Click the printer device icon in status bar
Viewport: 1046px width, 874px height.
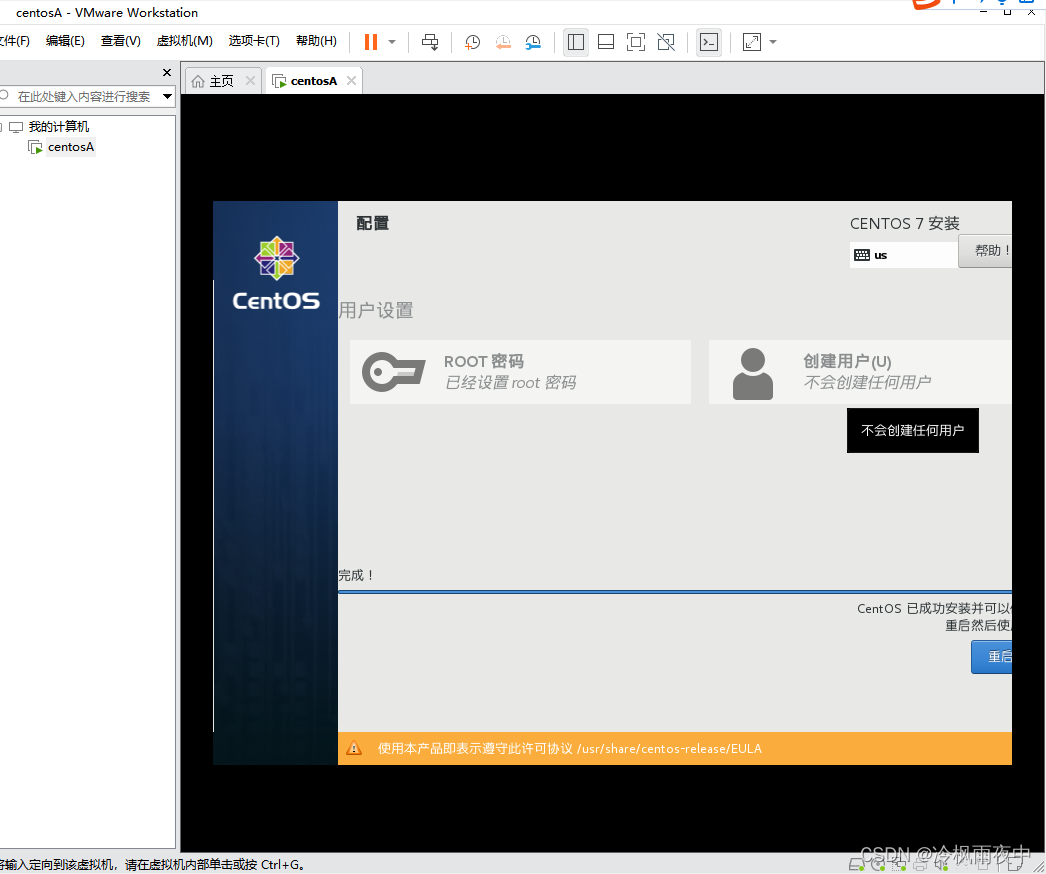[920, 865]
